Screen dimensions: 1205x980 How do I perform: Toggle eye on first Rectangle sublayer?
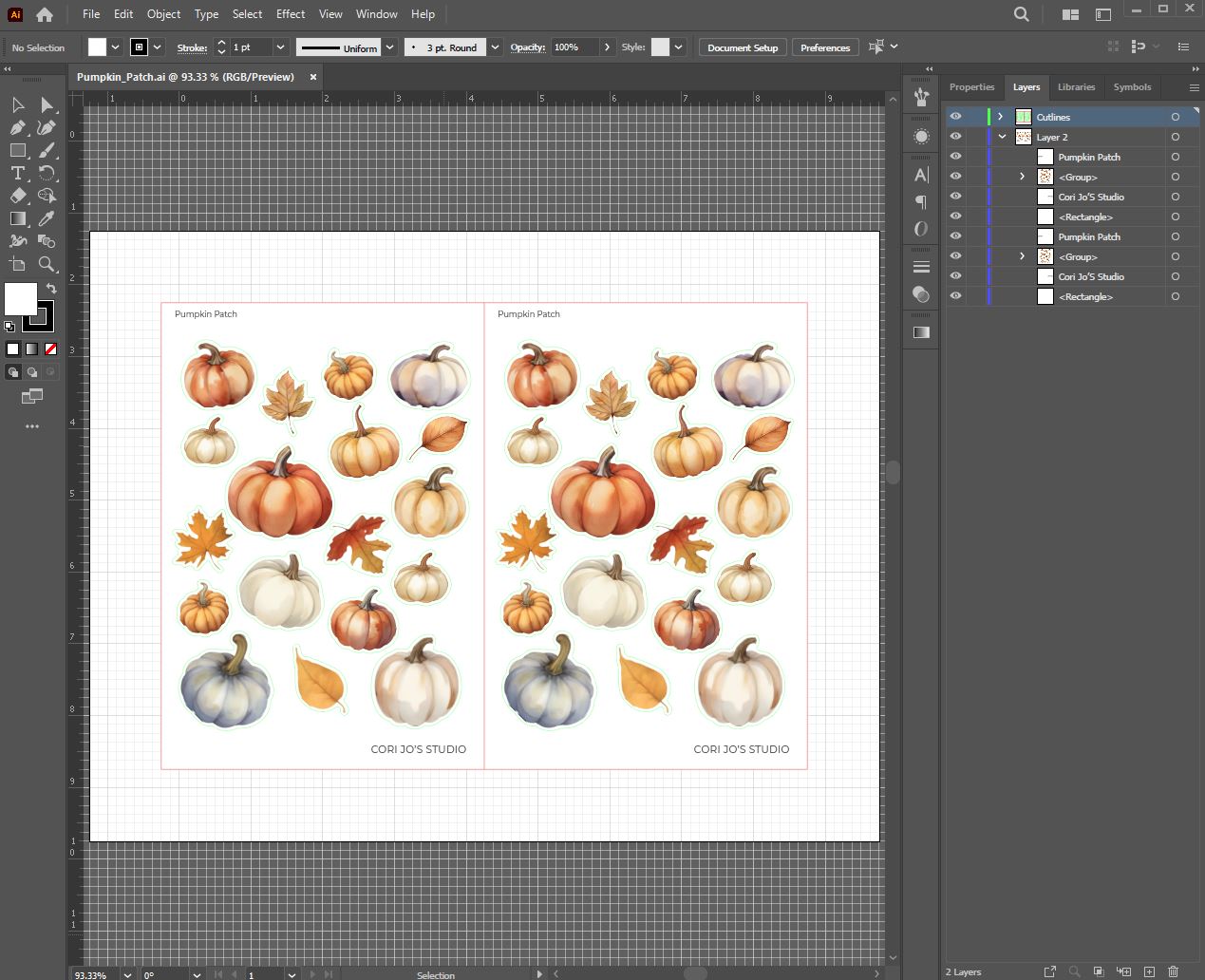(955, 217)
